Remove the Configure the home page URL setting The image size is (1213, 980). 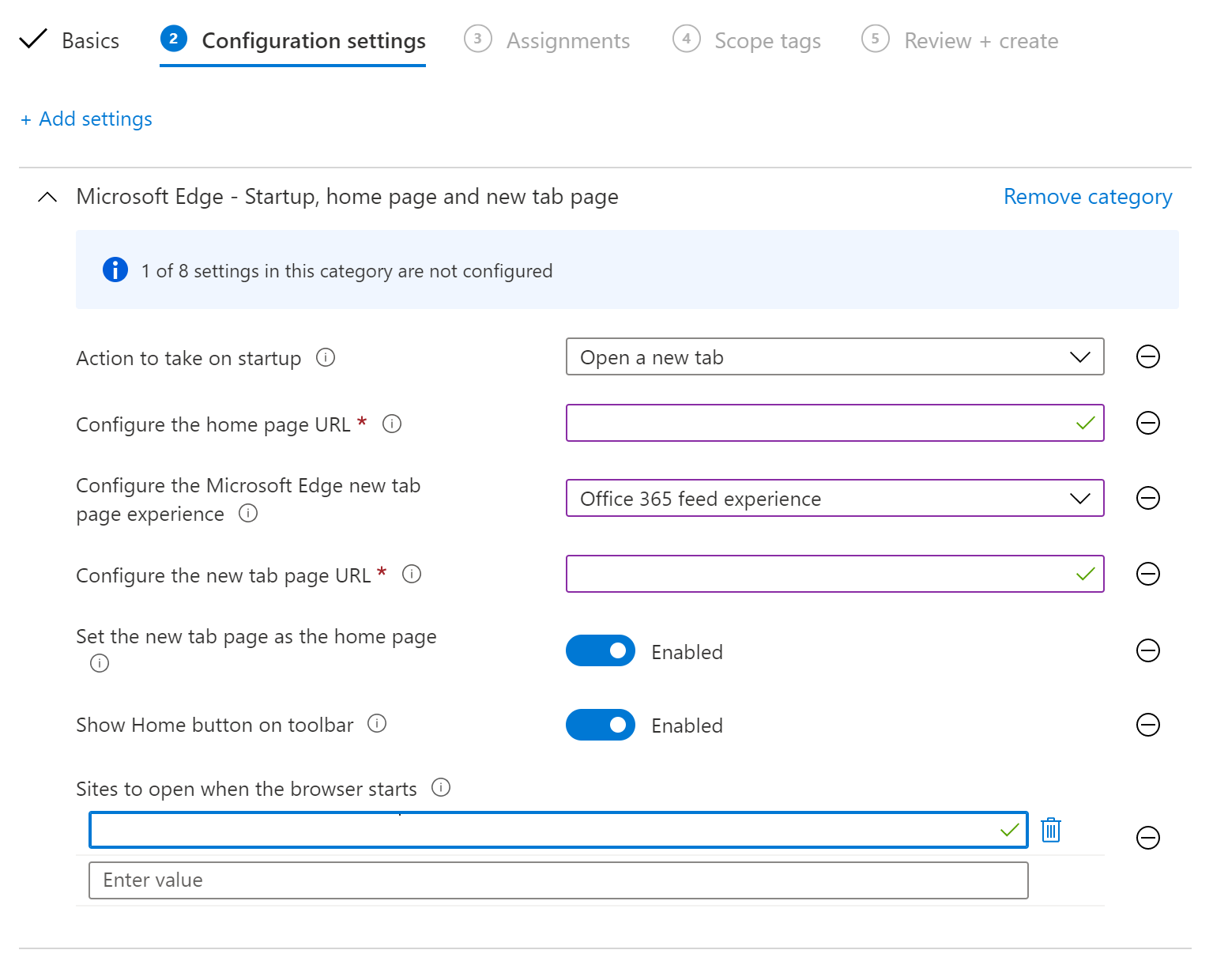[1148, 423]
